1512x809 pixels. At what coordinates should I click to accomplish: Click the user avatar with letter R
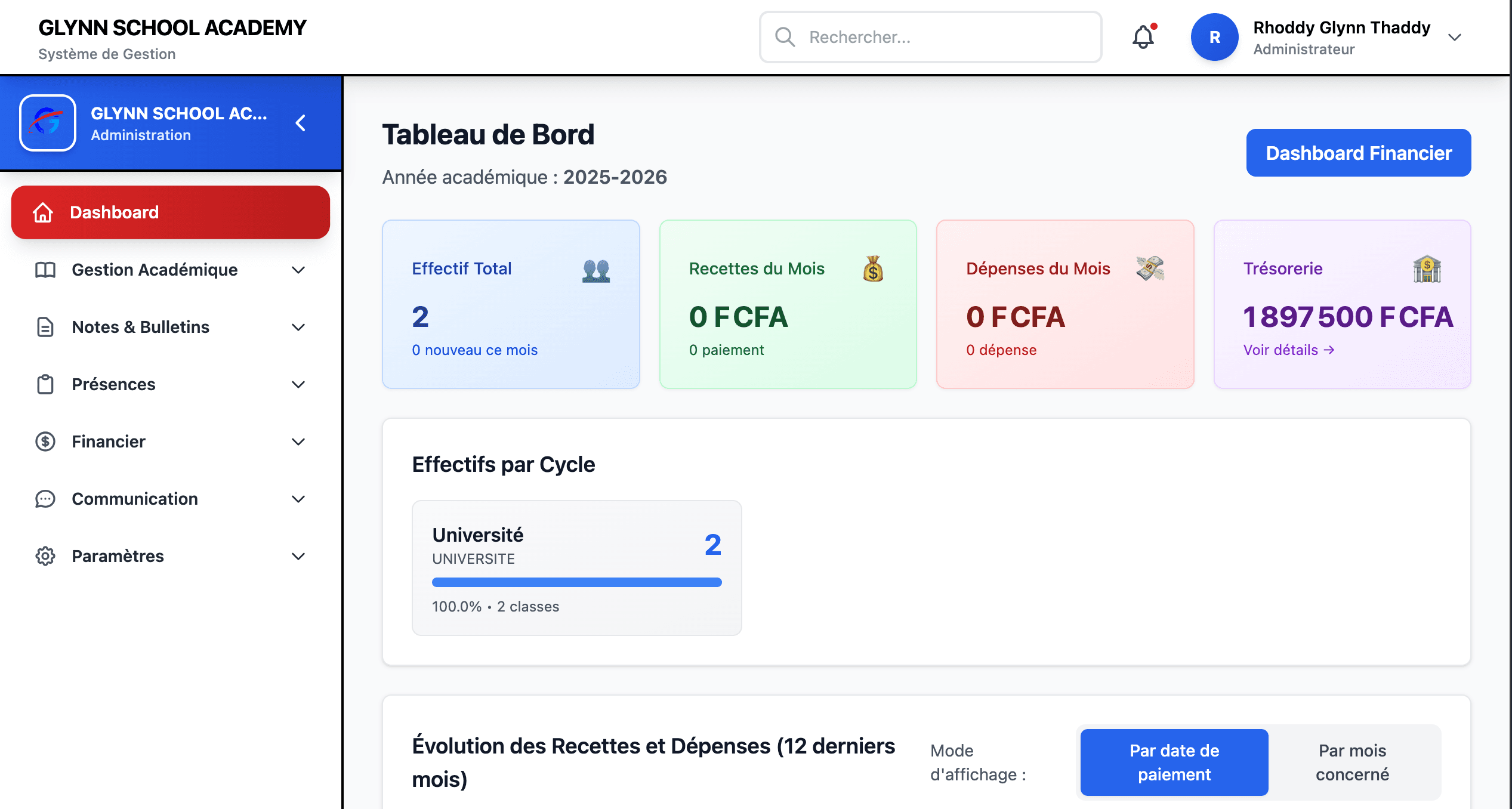[1214, 38]
